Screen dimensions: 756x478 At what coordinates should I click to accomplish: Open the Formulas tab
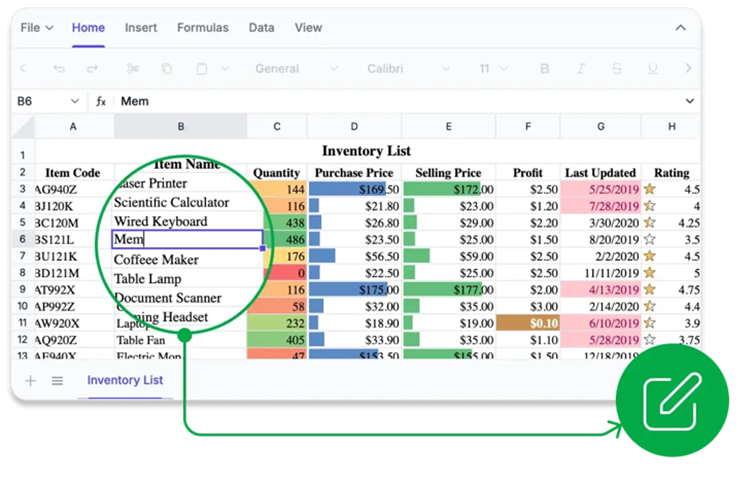[202, 28]
